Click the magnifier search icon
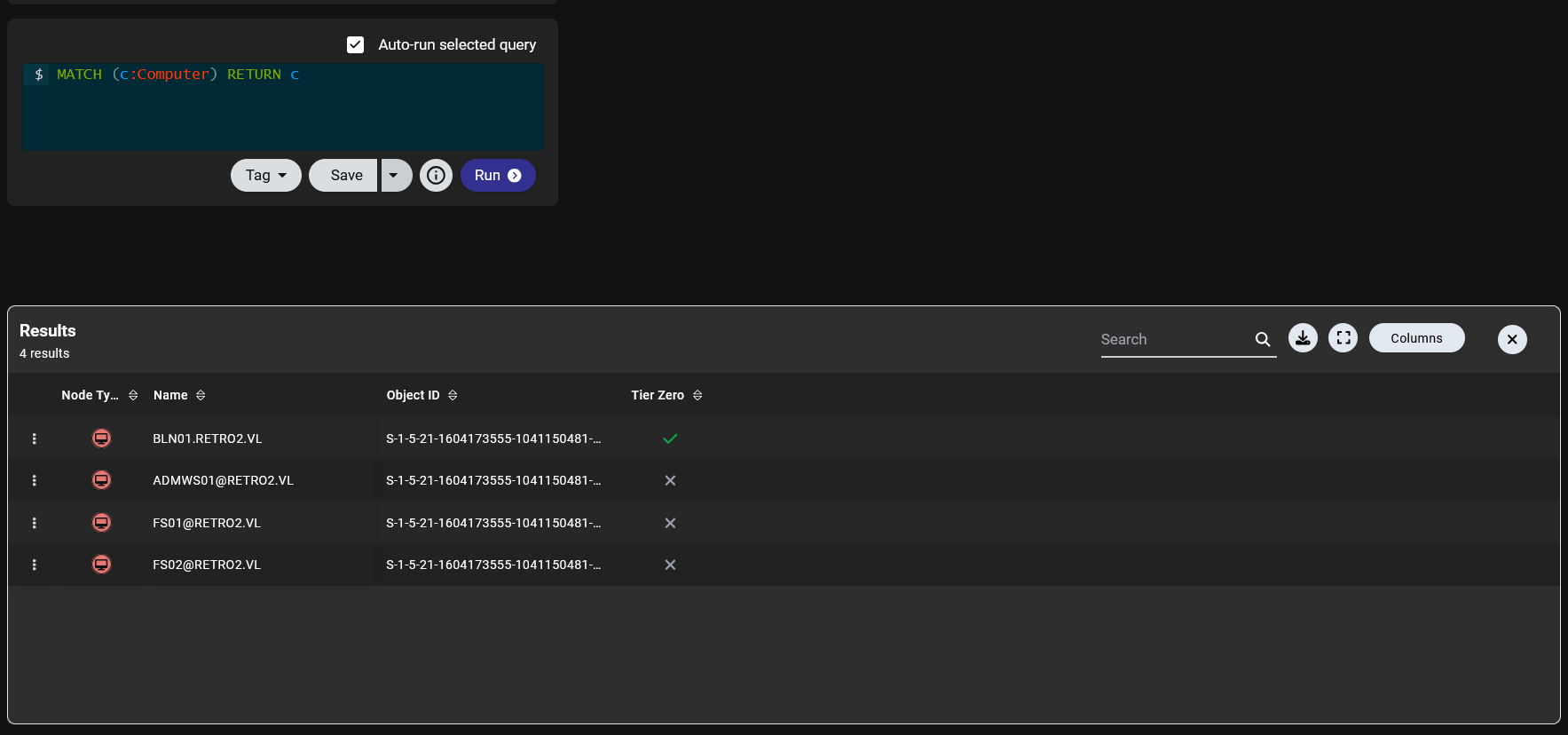This screenshot has width=1568, height=735. tap(1262, 339)
